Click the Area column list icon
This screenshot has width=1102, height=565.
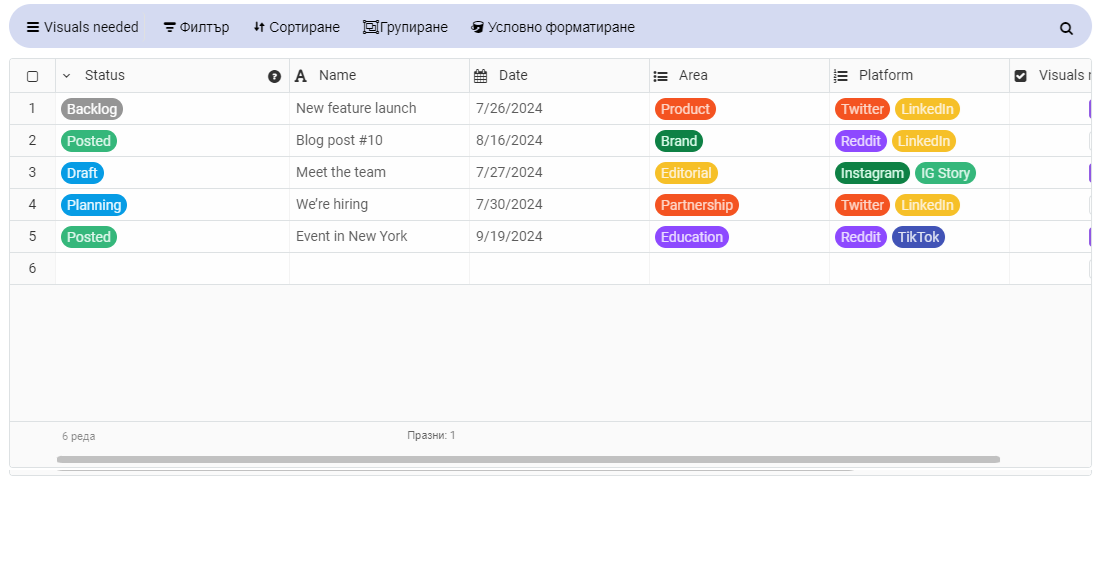661,76
